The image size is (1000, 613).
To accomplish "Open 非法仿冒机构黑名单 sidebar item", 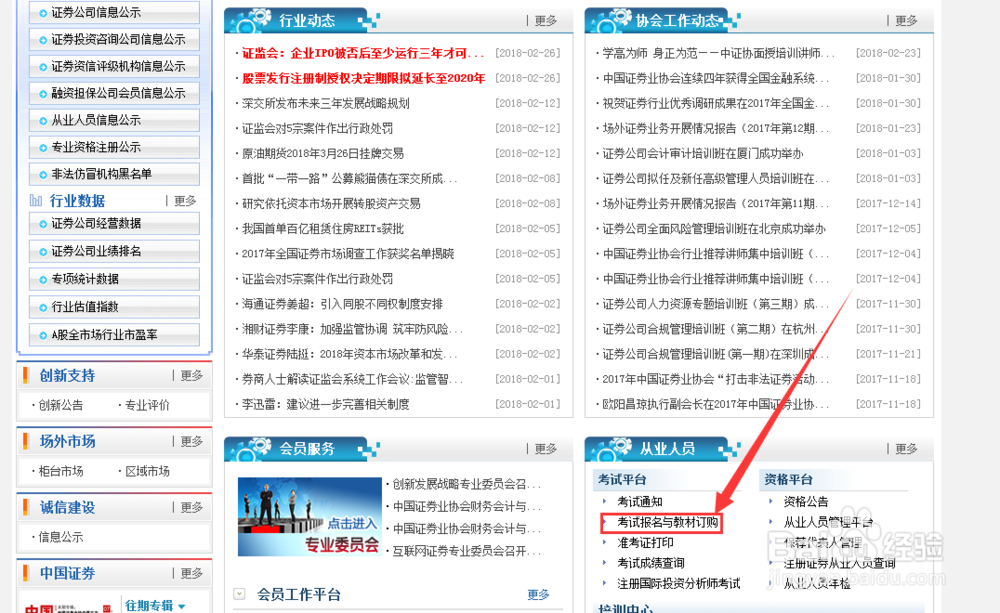I will 114,174.
